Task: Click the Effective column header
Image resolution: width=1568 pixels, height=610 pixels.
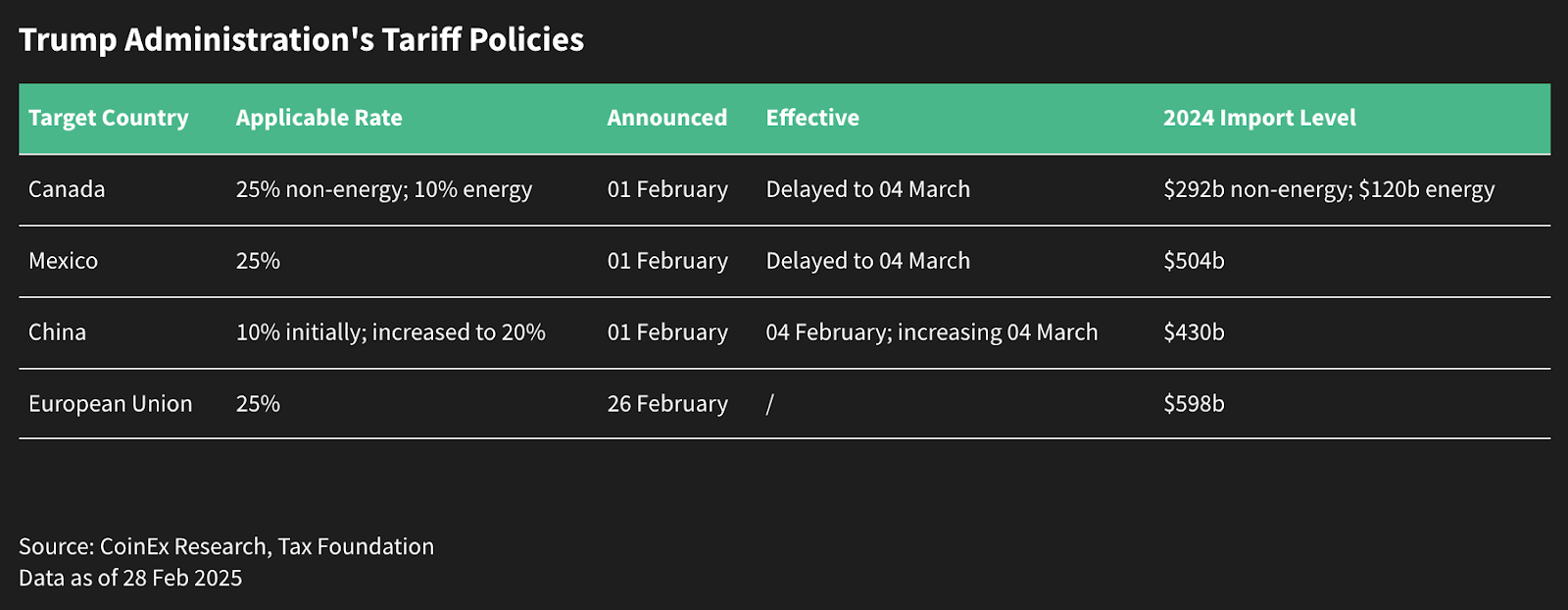Action: (812, 118)
